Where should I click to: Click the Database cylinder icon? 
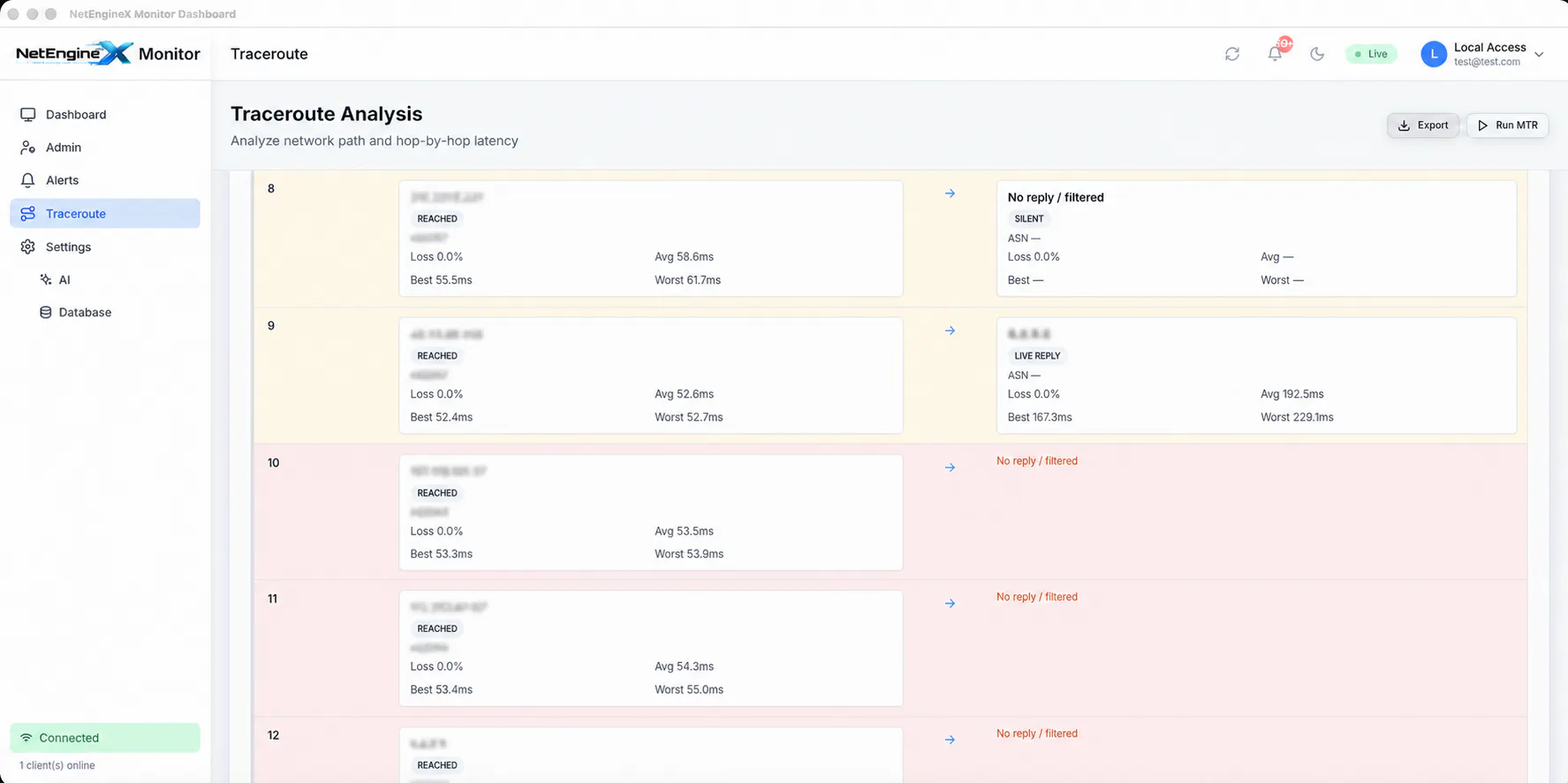[46, 312]
